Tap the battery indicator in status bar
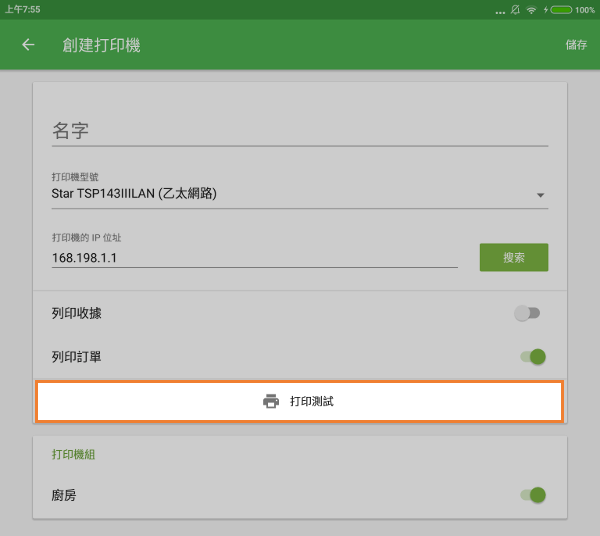This screenshot has height=536, width=600. click(x=561, y=10)
